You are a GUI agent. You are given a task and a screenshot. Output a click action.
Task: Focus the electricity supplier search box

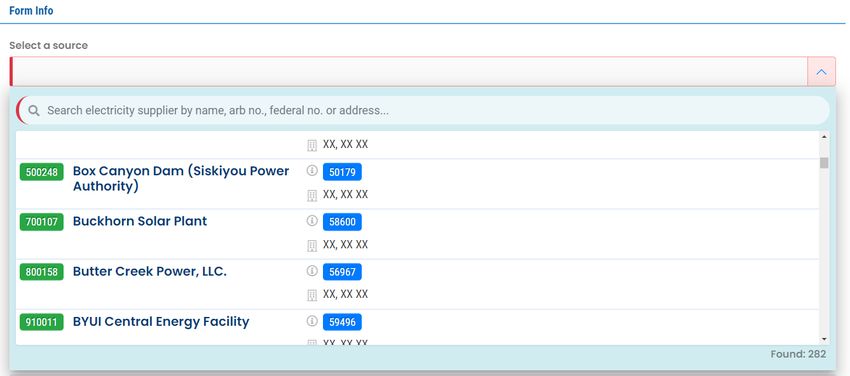point(423,111)
